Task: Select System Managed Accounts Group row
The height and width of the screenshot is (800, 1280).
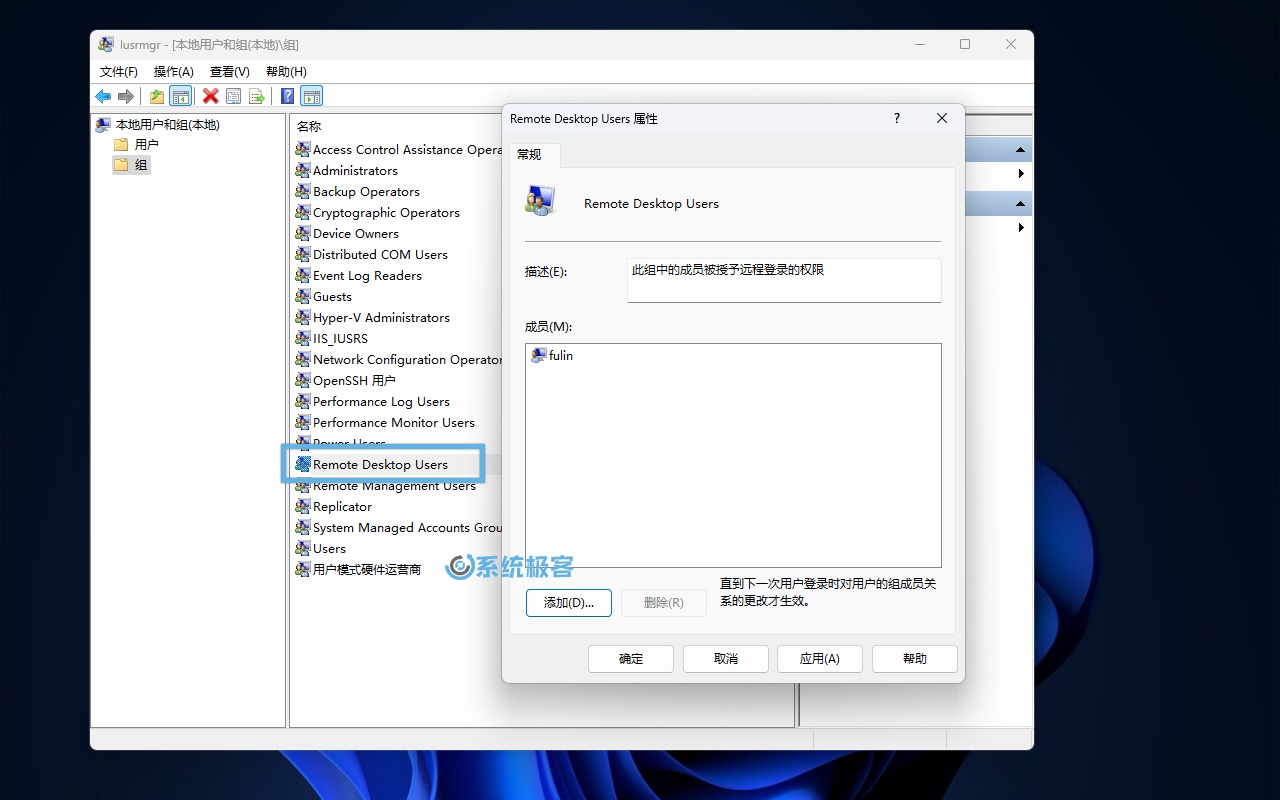Action: click(x=398, y=527)
